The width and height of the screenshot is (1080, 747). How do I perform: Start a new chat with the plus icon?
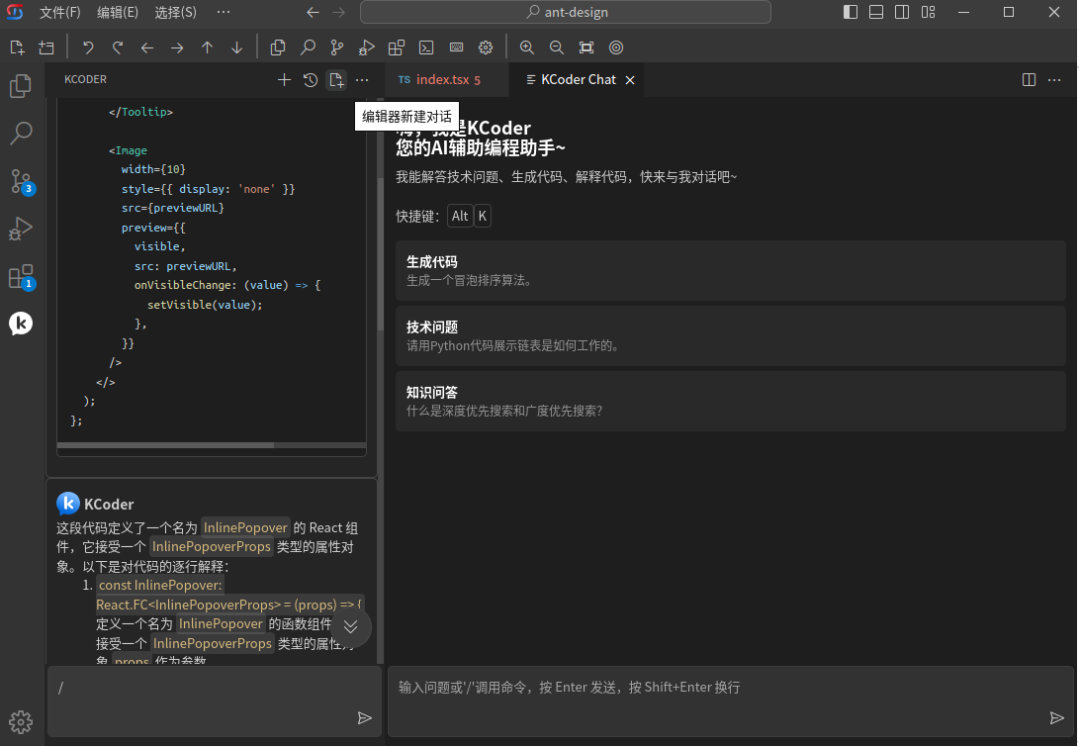click(284, 80)
